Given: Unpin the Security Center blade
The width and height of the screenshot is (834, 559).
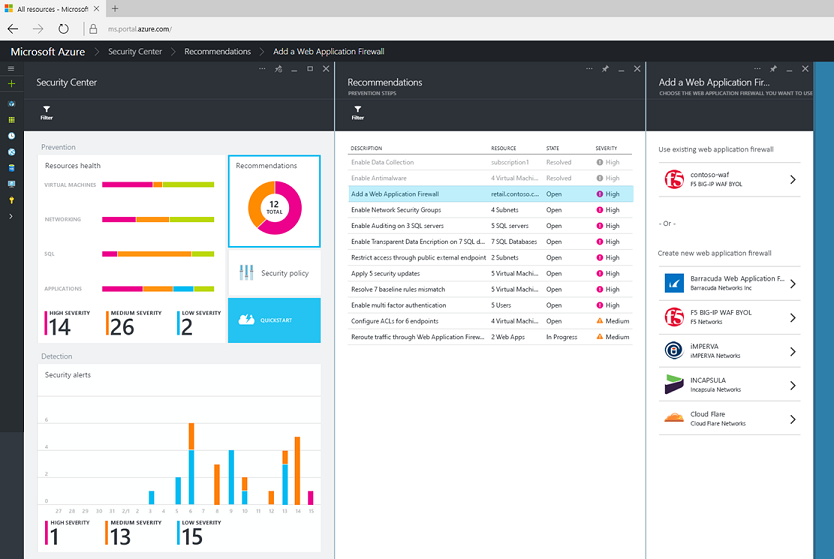Looking at the screenshot, I should point(278,69).
